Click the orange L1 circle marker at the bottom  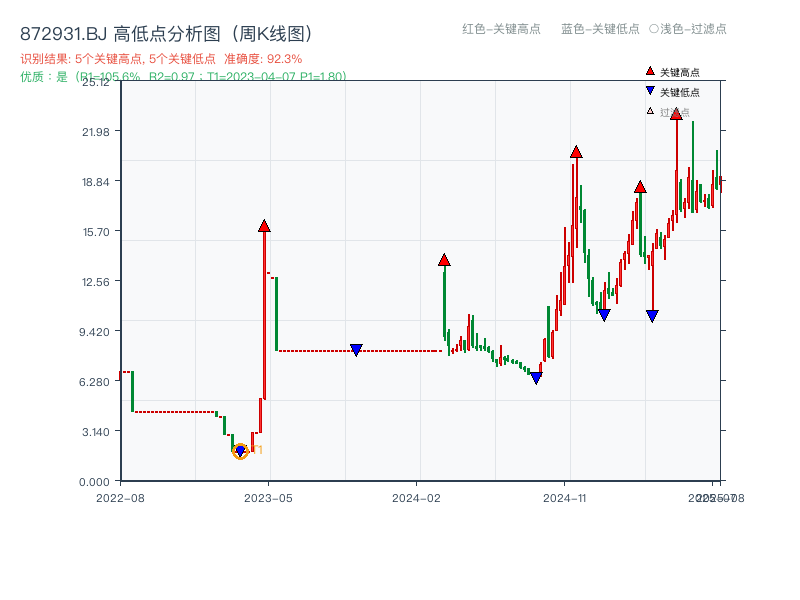tap(240, 451)
